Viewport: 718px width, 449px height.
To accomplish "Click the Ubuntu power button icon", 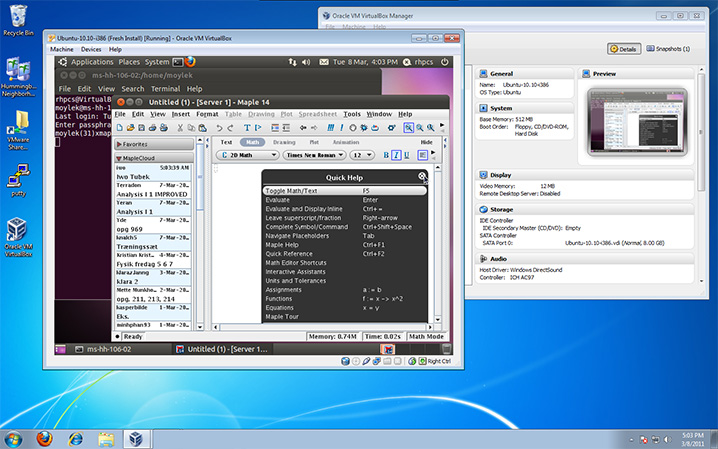I will 445,62.
